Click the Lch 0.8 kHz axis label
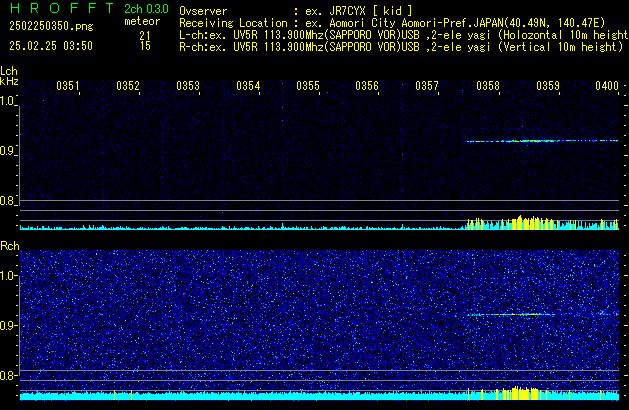This screenshot has height=410, width=629. (x=7, y=201)
